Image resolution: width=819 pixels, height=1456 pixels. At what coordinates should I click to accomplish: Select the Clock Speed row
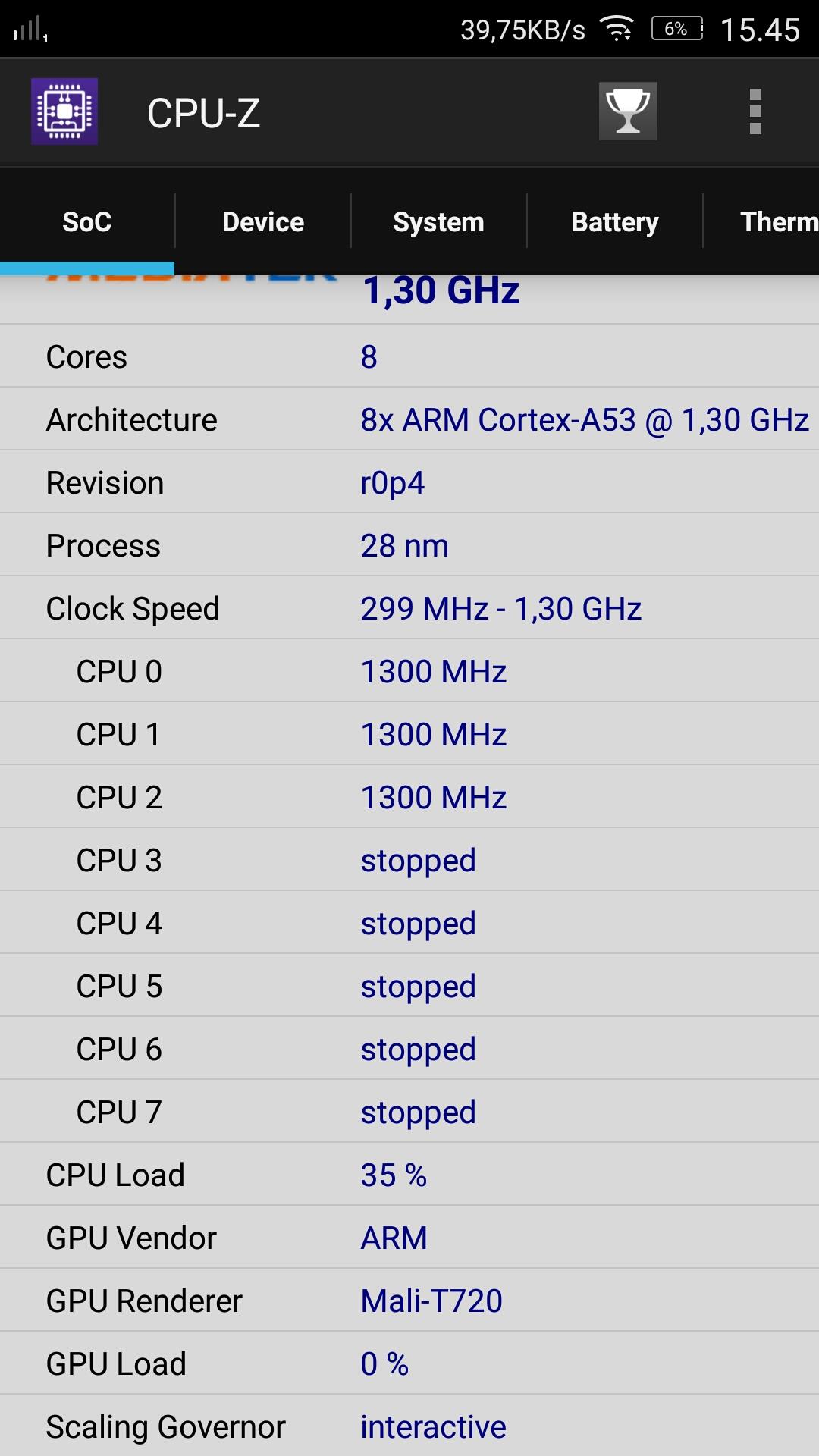tap(409, 608)
